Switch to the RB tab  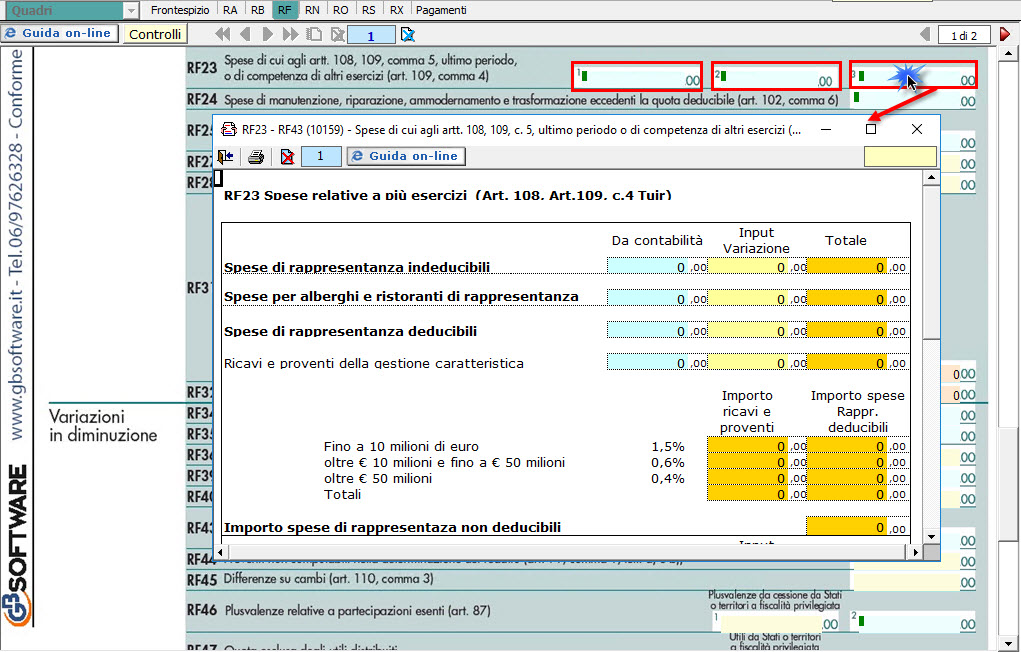(258, 10)
